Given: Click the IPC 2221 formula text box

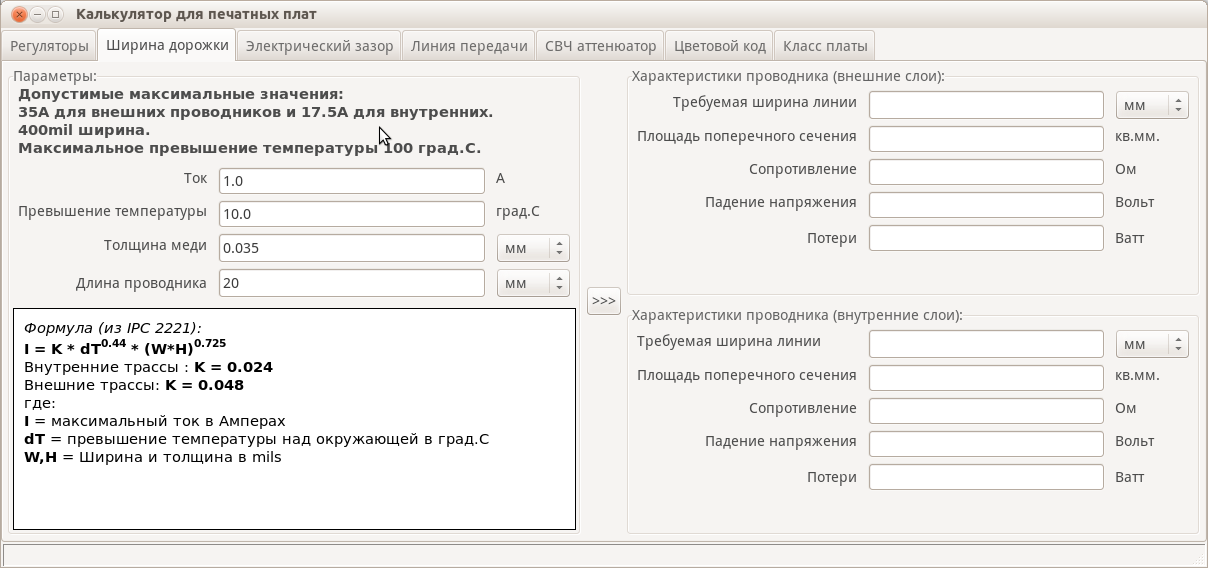Looking at the screenshot, I should click(294, 419).
